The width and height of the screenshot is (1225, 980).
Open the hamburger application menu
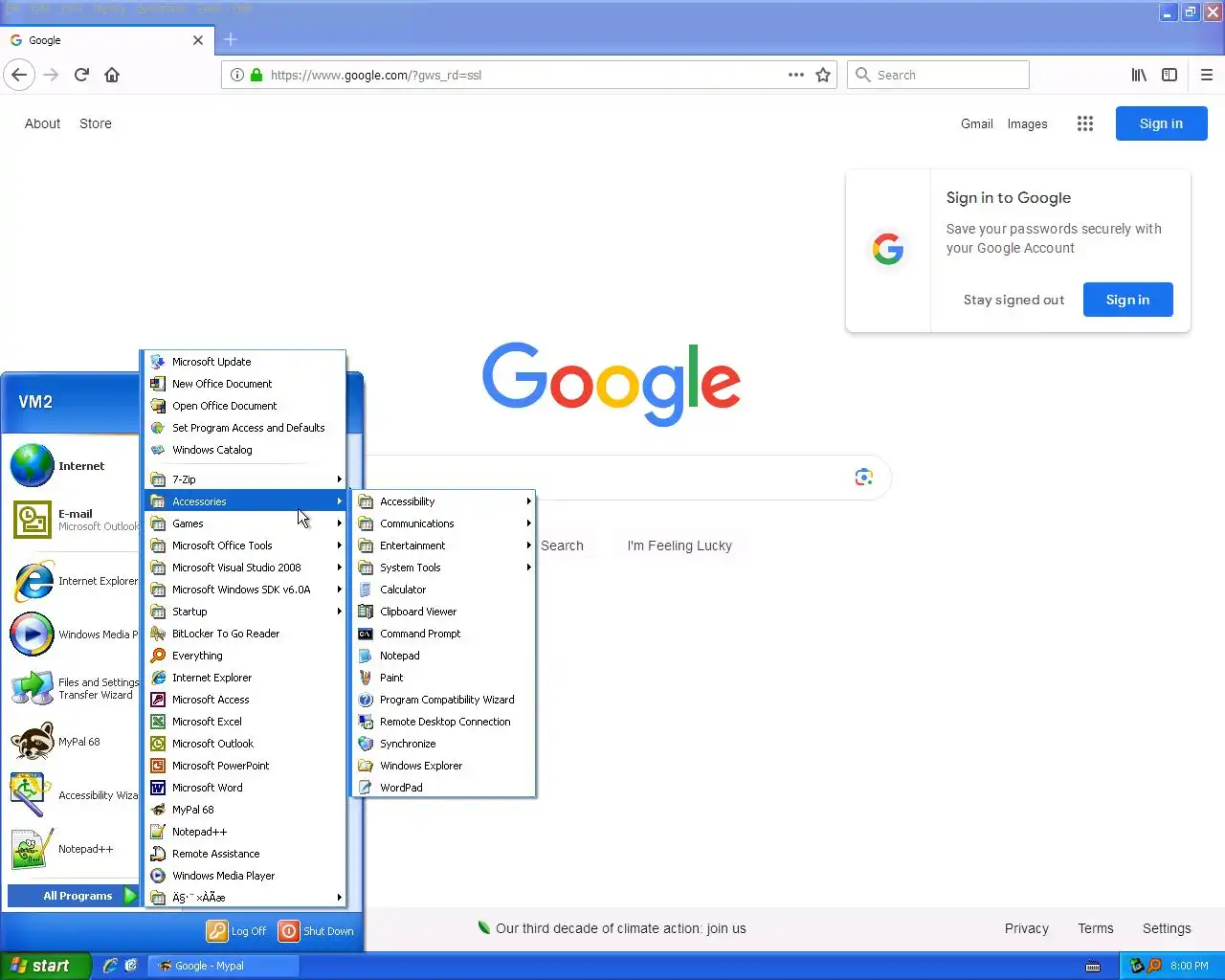(x=1207, y=75)
